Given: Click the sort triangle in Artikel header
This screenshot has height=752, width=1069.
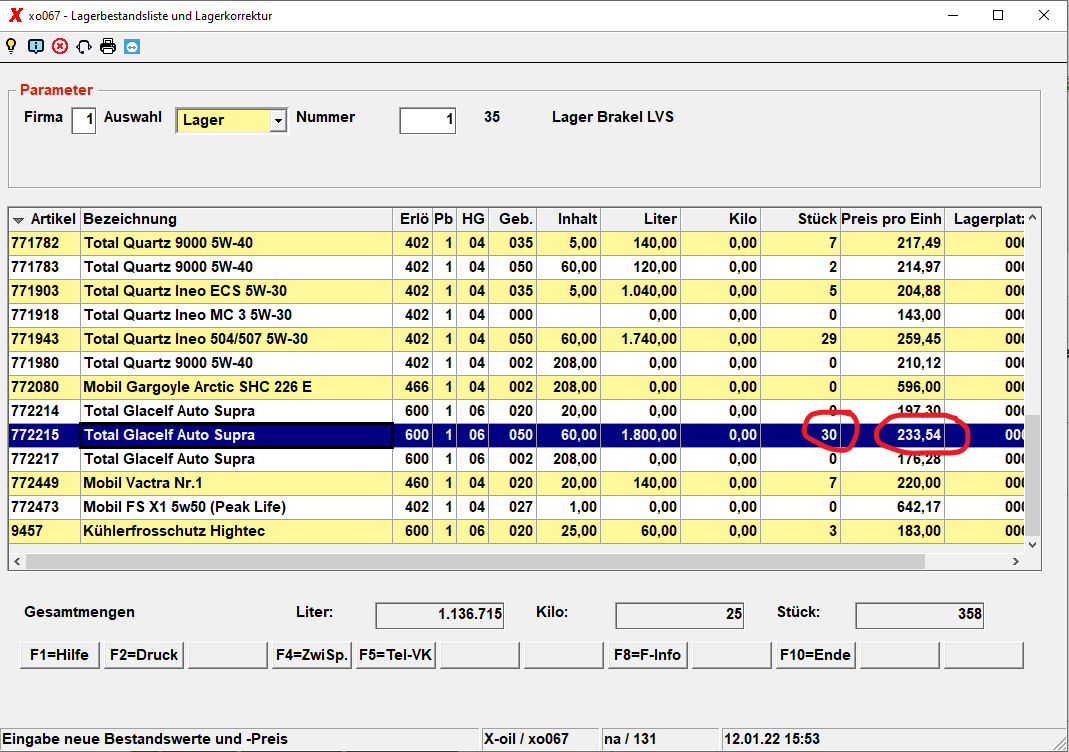Looking at the screenshot, I should 18,220.
